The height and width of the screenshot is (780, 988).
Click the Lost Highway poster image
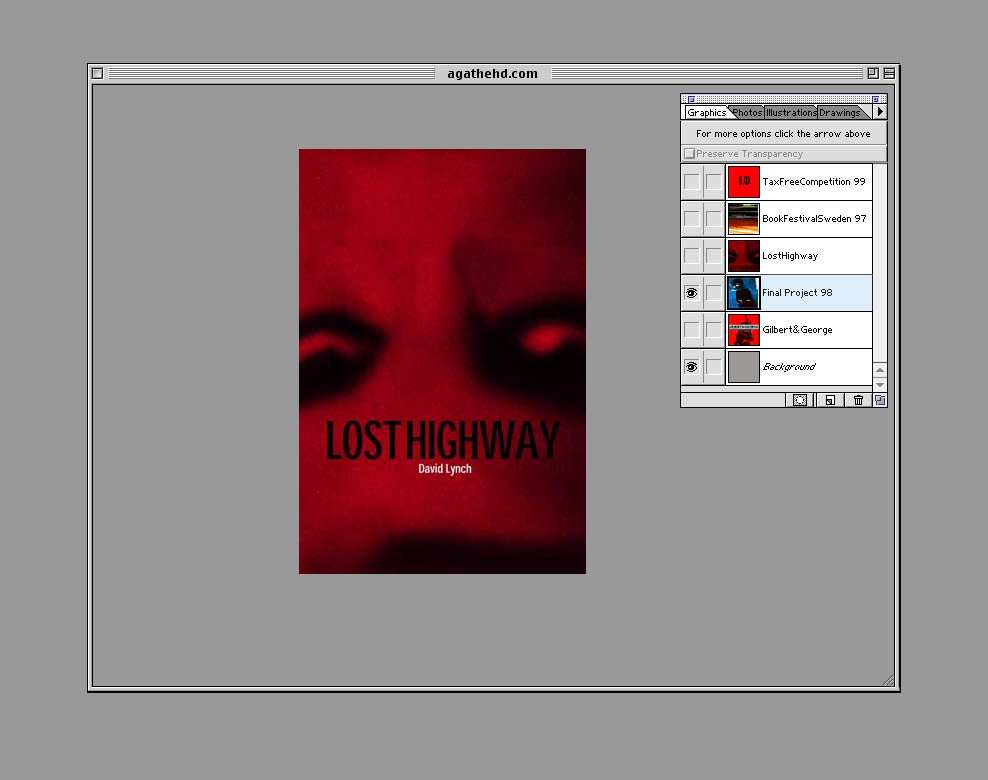[x=442, y=361]
